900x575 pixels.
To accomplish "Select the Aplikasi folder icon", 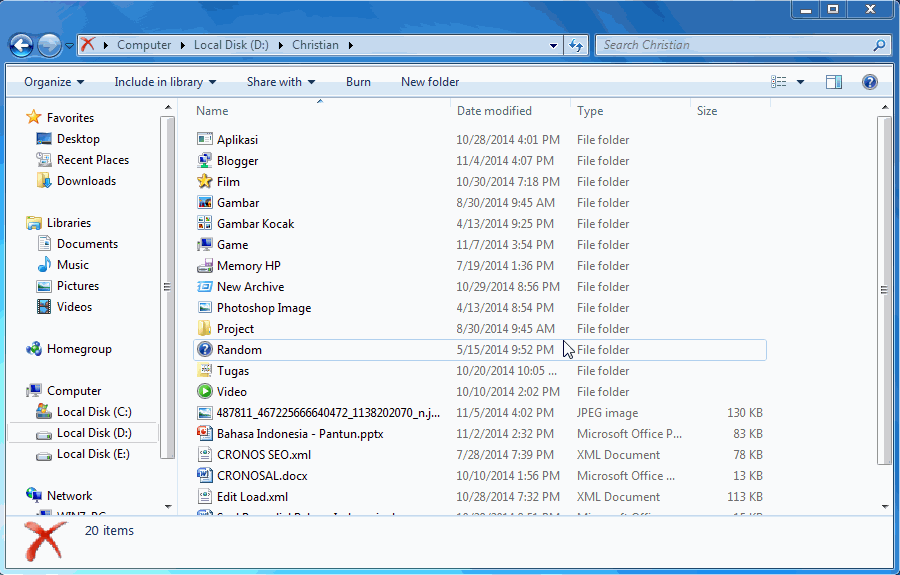I will [x=204, y=139].
